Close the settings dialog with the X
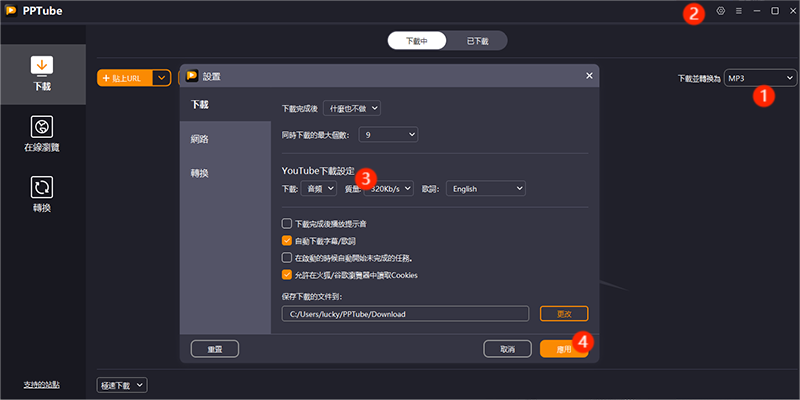Screen dimensions: 800x400 tap(589, 76)
